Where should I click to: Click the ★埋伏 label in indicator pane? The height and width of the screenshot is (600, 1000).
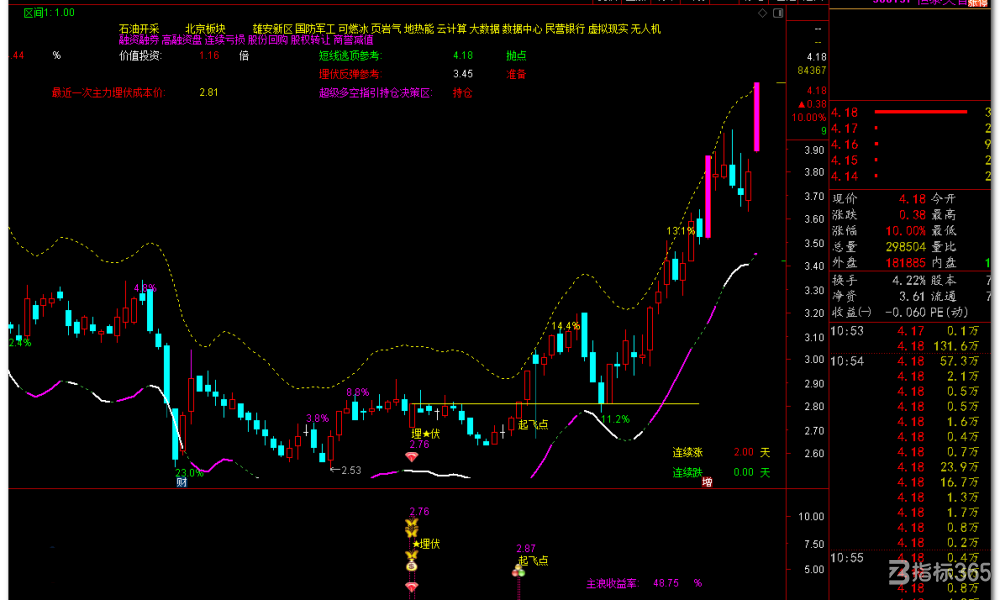pos(426,544)
